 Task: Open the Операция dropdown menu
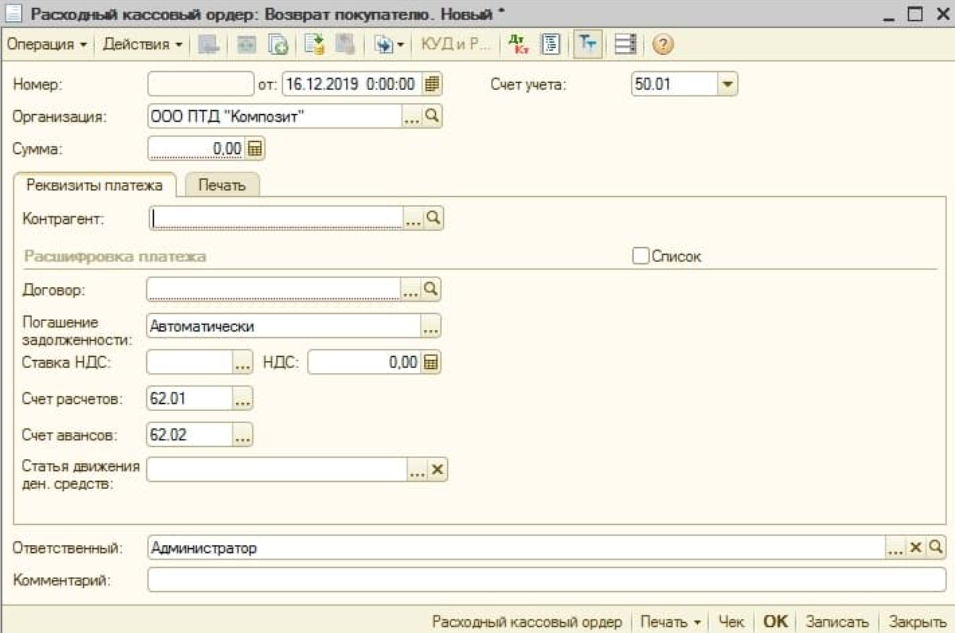point(48,46)
